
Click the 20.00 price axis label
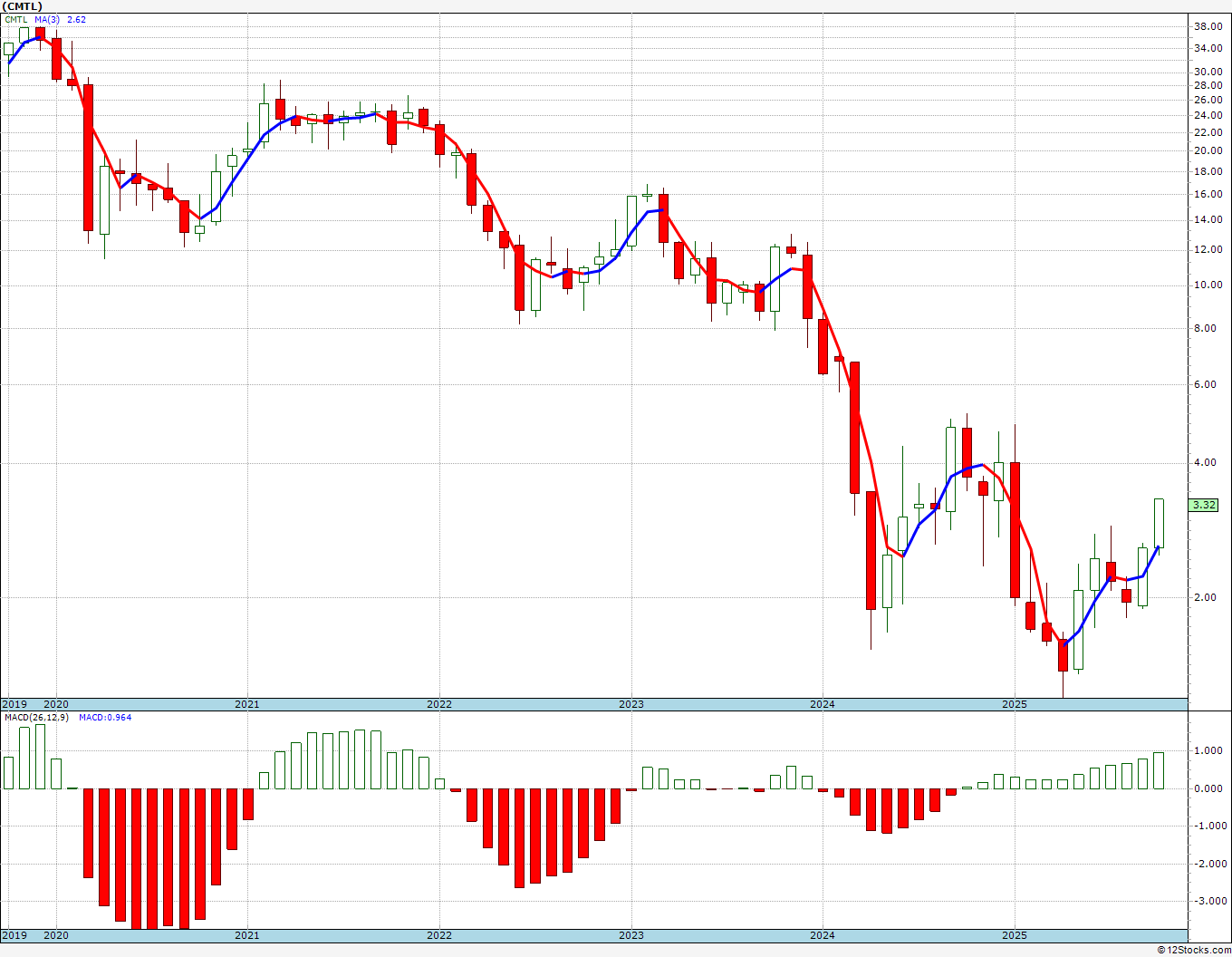[x=1208, y=151]
